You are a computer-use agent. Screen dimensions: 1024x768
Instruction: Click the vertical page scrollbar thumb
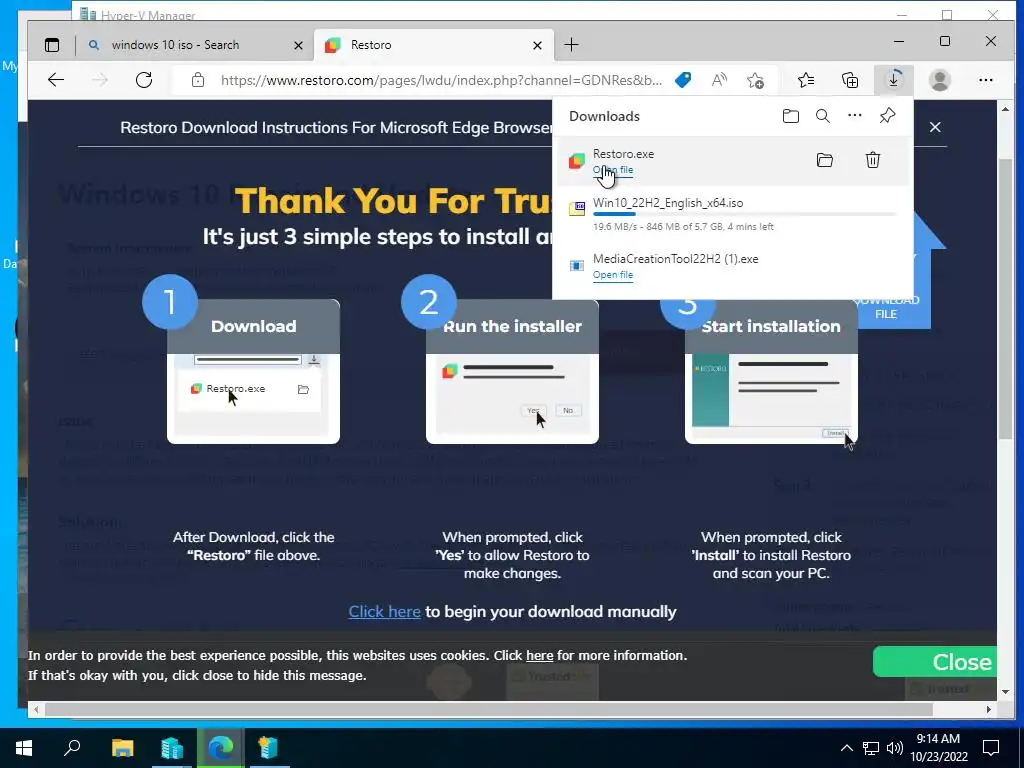(1005, 297)
